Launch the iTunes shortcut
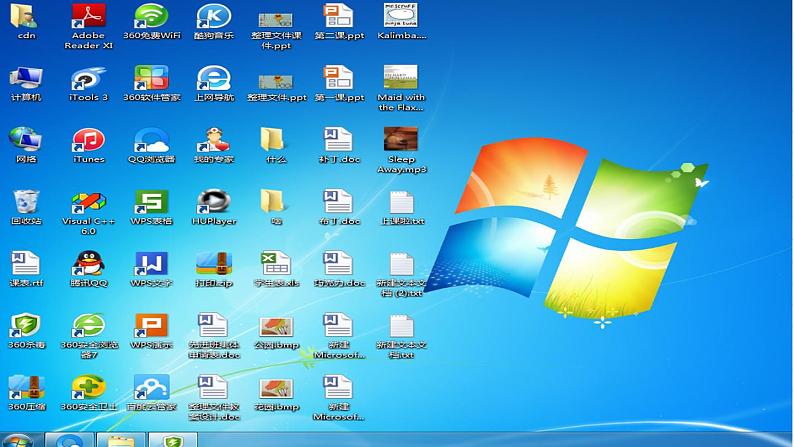Image resolution: width=794 pixels, height=447 pixels. tap(88, 145)
